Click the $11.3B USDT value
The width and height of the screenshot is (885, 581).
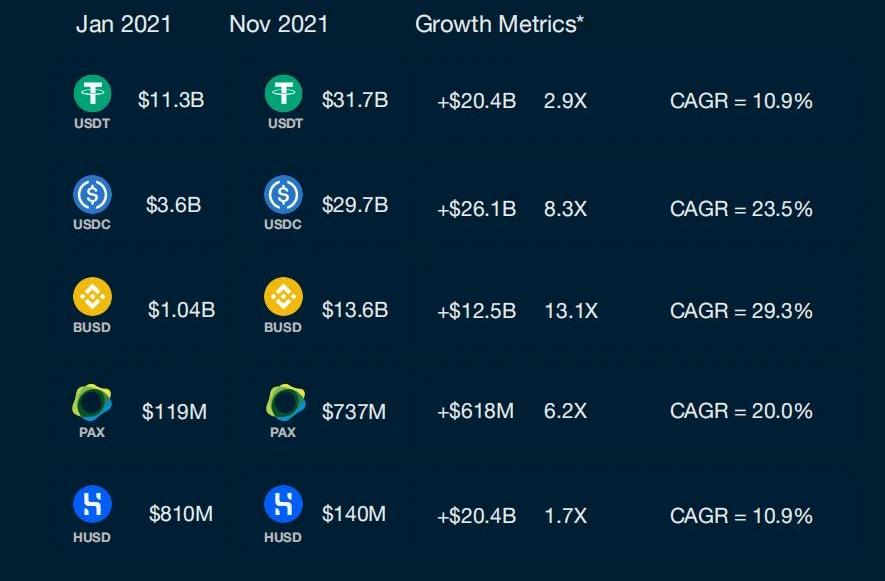click(171, 100)
